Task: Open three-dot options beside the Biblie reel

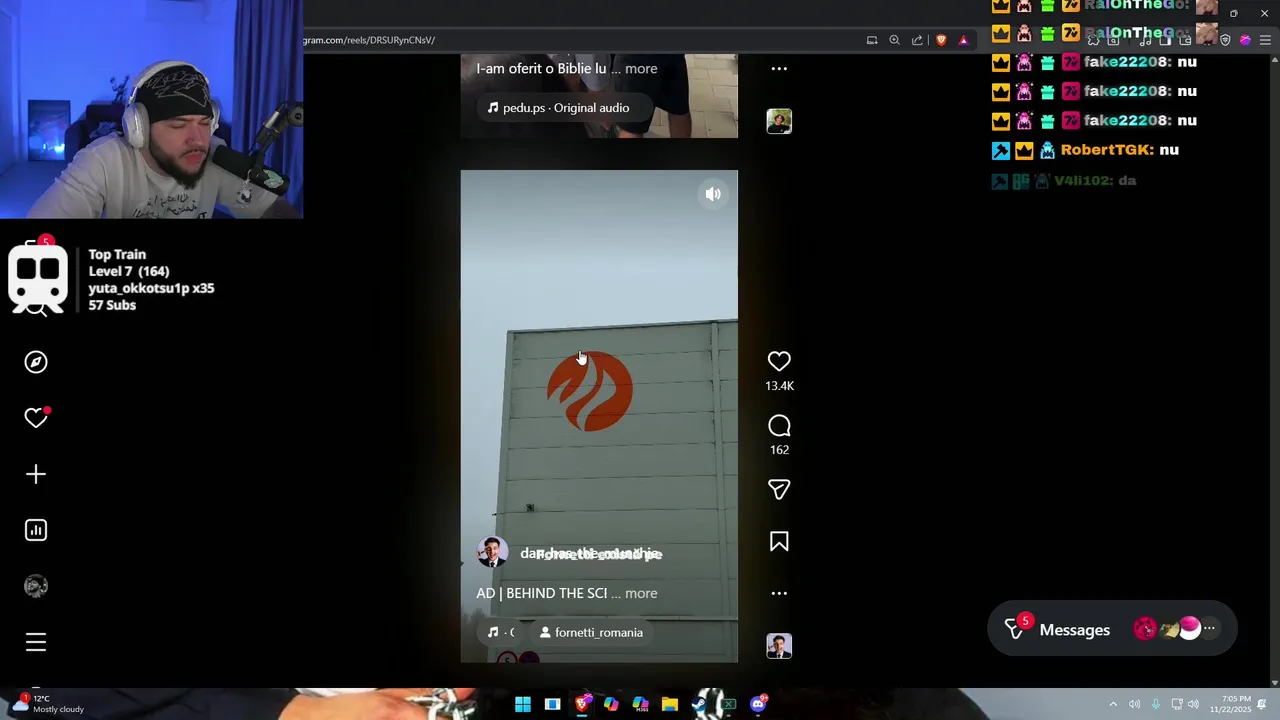Action: click(x=779, y=69)
